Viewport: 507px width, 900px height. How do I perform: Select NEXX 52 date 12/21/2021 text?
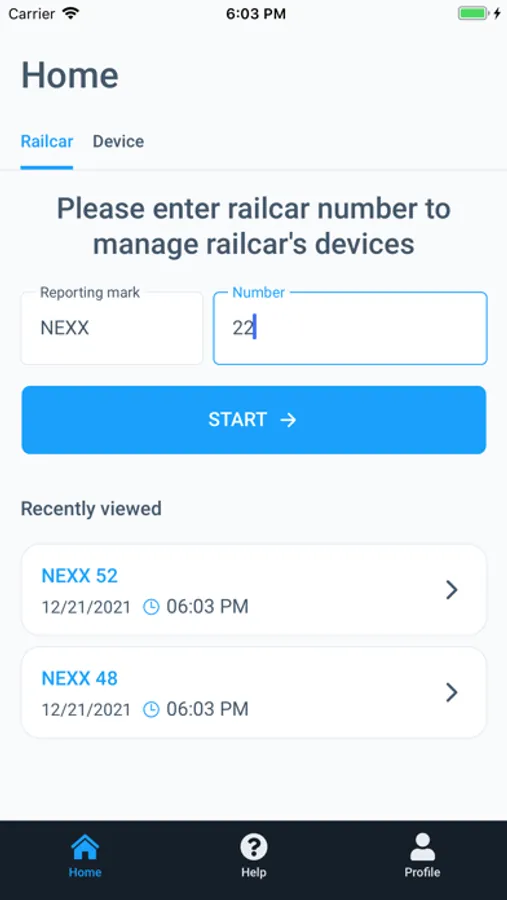(x=86, y=607)
